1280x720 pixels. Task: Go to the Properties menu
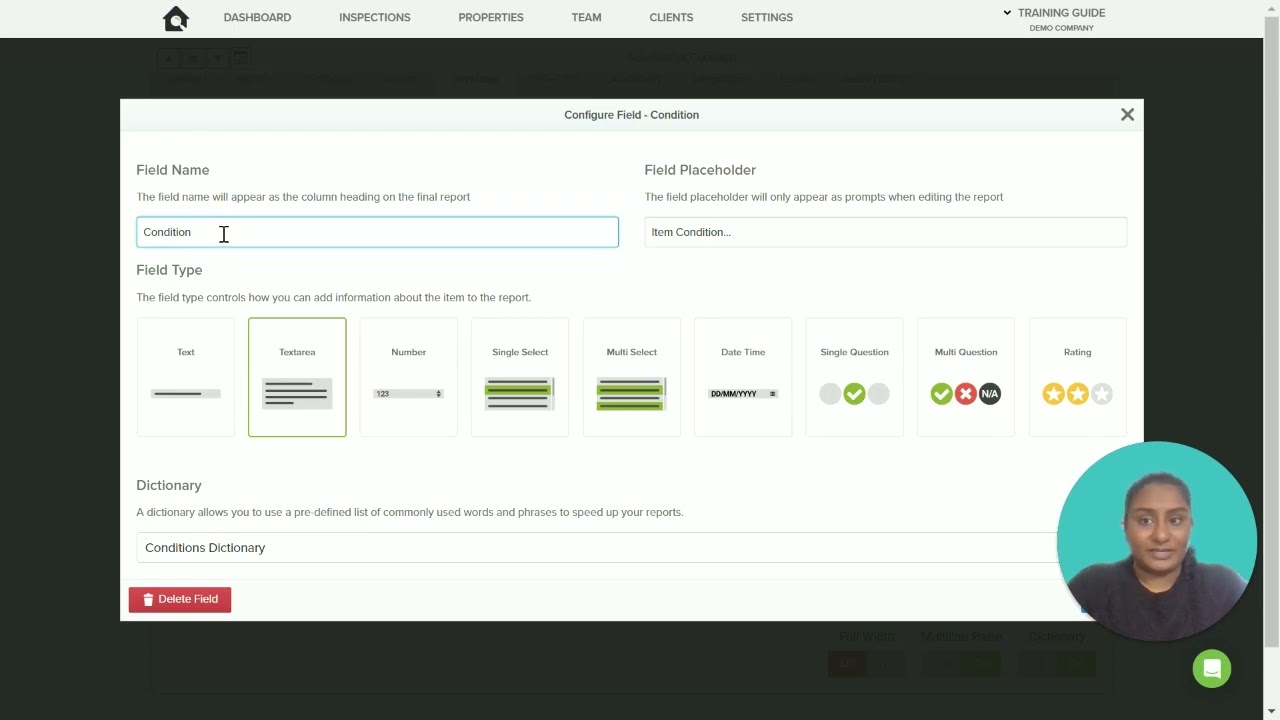[x=491, y=17]
